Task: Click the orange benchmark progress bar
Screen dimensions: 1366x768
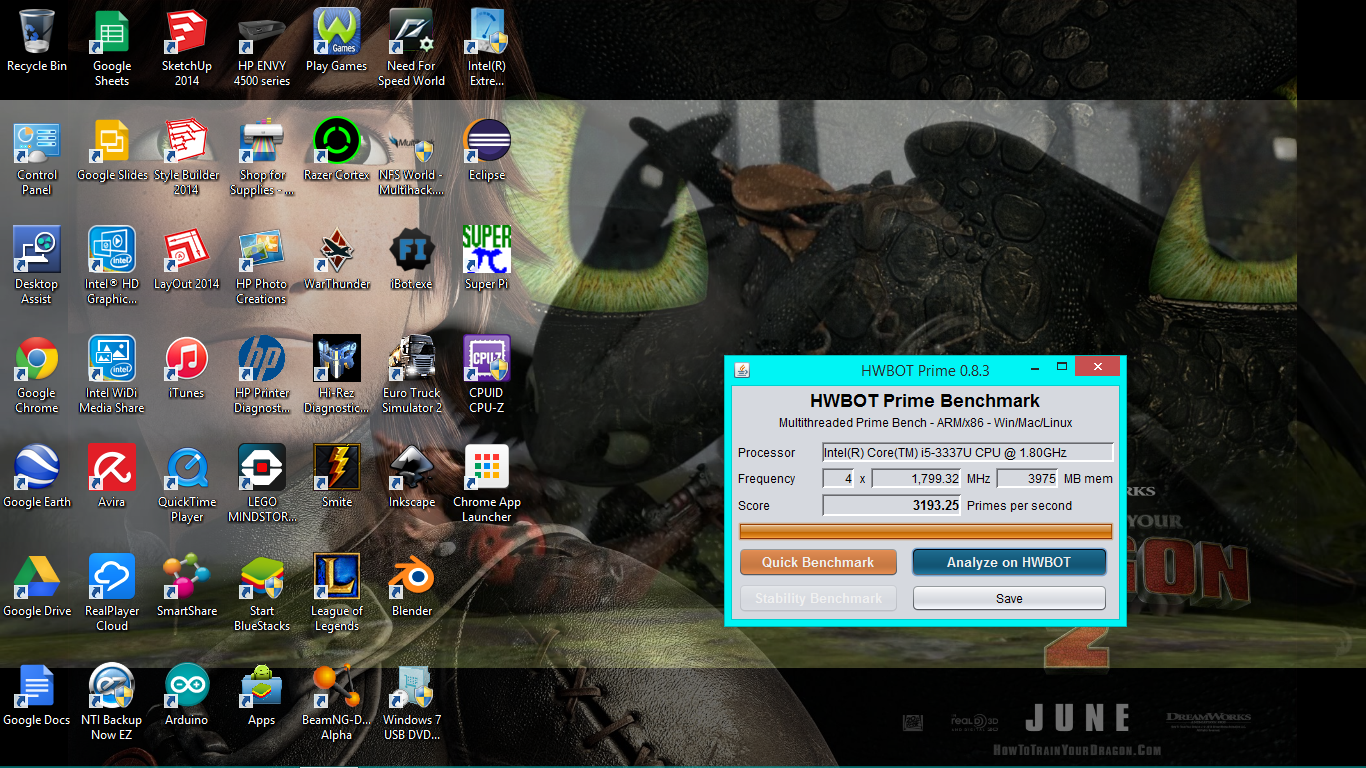Action: [925, 531]
